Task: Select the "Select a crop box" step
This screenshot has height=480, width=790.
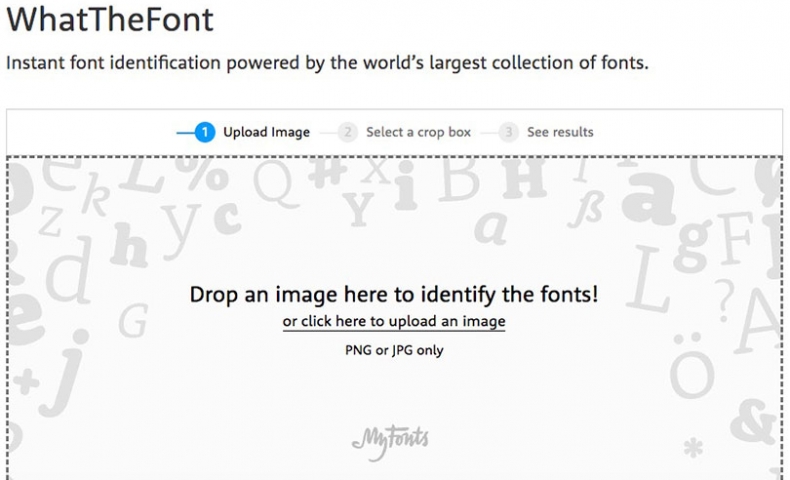Action: [x=417, y=132]
